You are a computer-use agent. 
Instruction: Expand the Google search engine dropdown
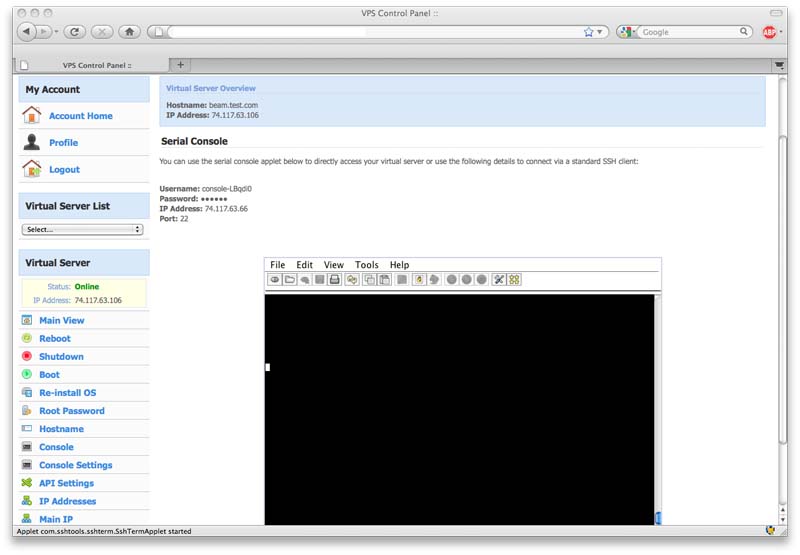(x=628, y=32)
